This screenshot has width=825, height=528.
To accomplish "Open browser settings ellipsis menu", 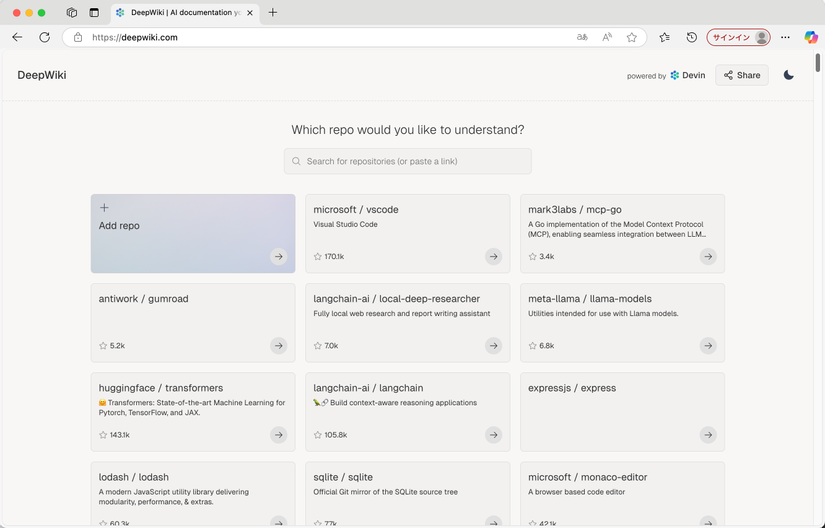I will tap(785, 37).
